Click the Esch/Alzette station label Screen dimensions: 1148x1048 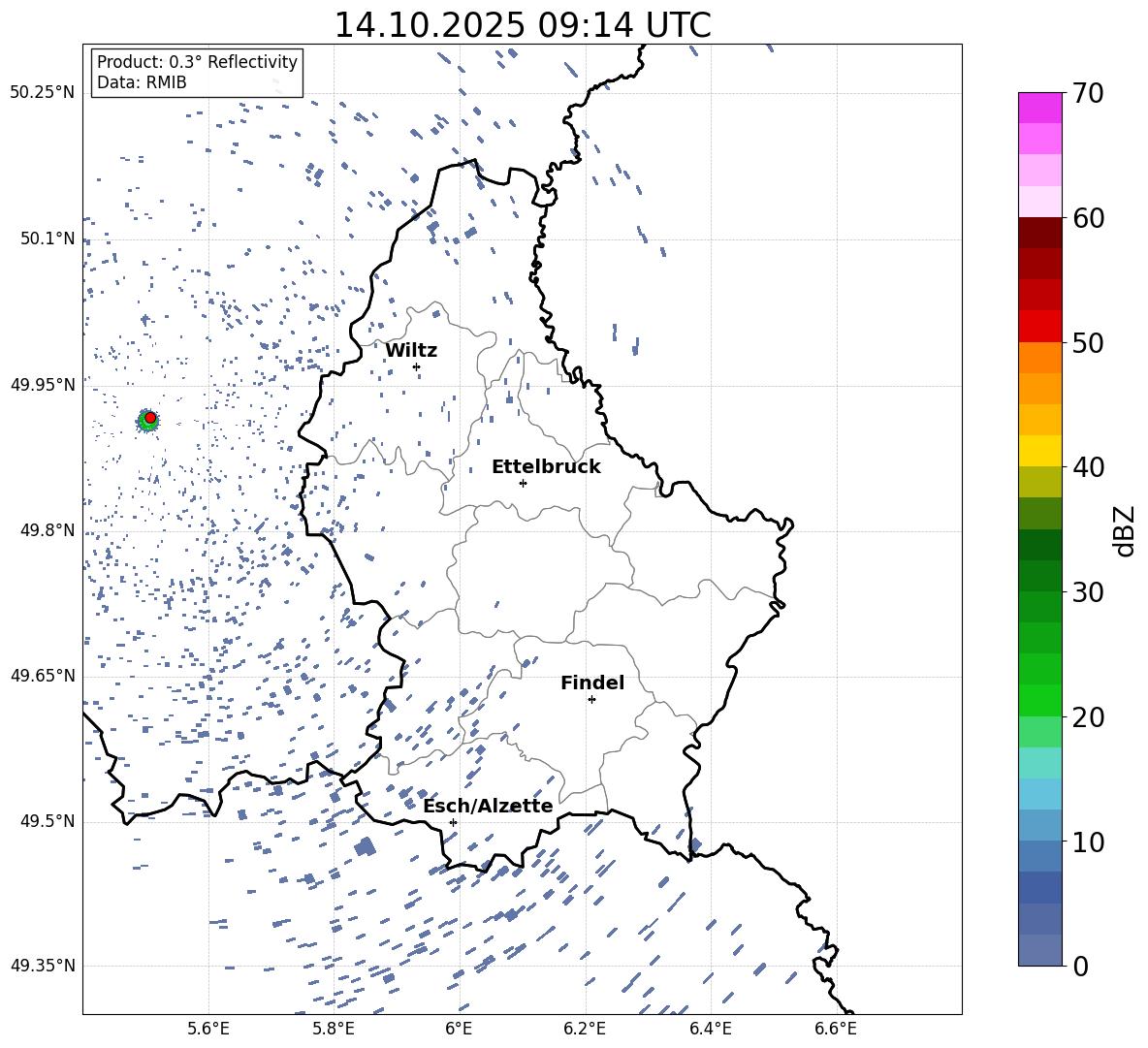click(488, 806)
